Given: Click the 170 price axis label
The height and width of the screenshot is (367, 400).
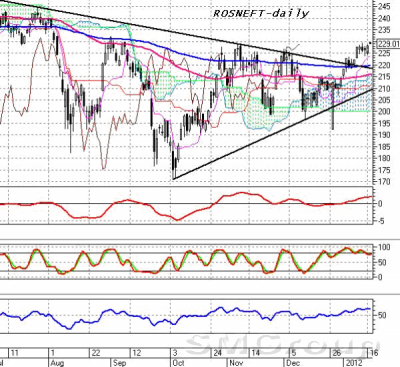Looking at the screenshot, I should pyautogui.click(x=384, y=182).
